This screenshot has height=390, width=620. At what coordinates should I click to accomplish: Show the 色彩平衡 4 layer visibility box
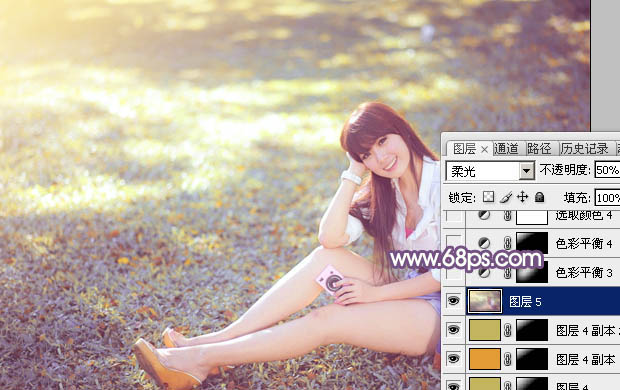(x=454, y=243)
